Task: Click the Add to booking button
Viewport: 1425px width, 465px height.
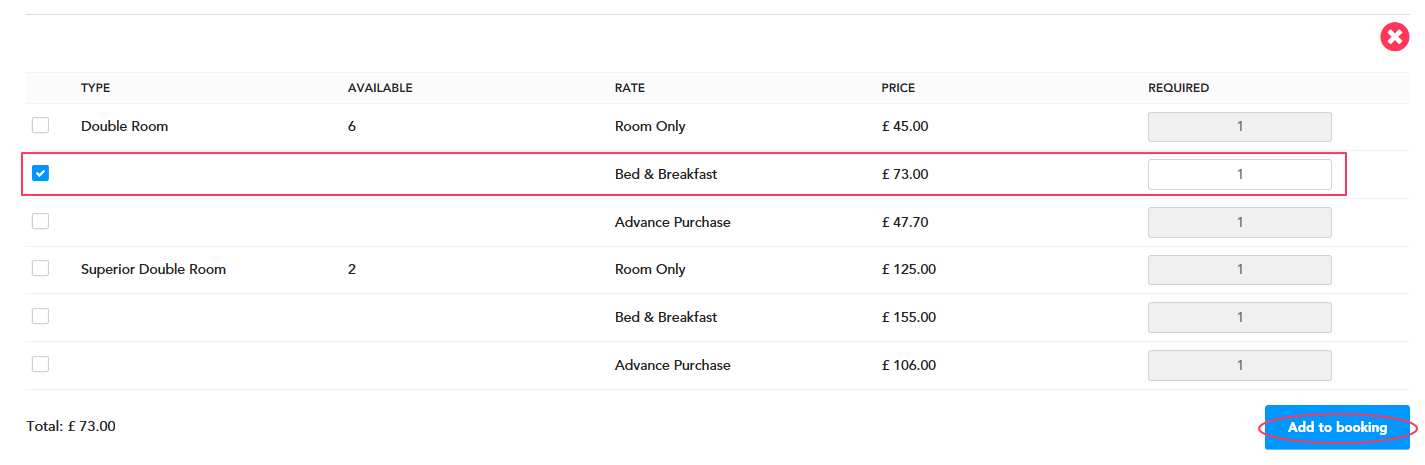Action: (1337, 427)
